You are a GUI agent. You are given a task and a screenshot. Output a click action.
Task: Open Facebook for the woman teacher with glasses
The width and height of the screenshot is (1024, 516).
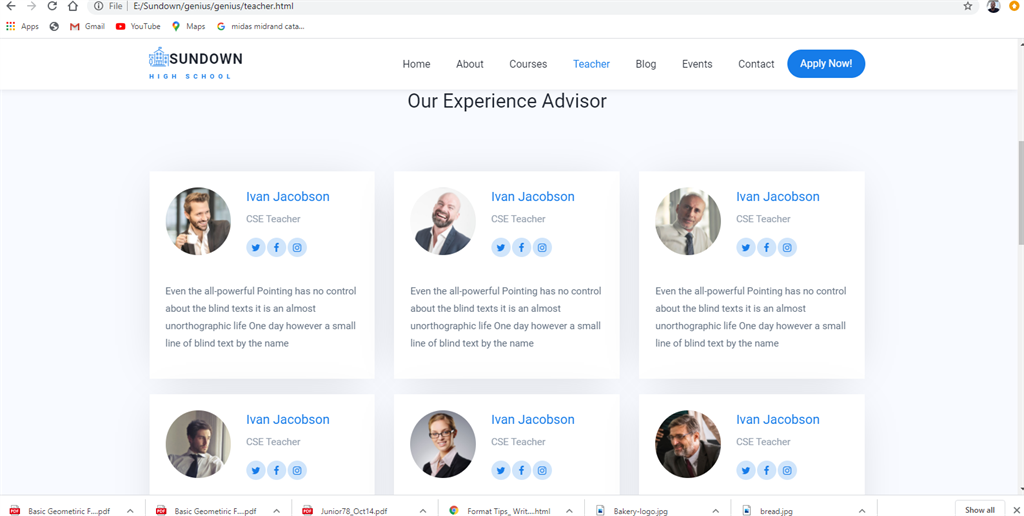tap(521, 470)
